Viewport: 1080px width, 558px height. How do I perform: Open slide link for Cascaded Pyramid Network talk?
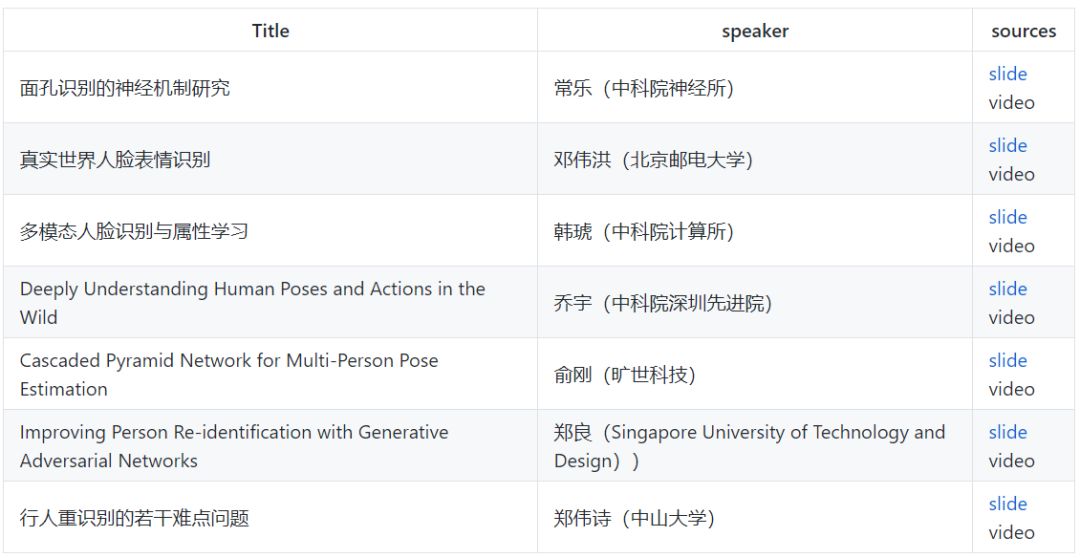tap(1008, 360)
